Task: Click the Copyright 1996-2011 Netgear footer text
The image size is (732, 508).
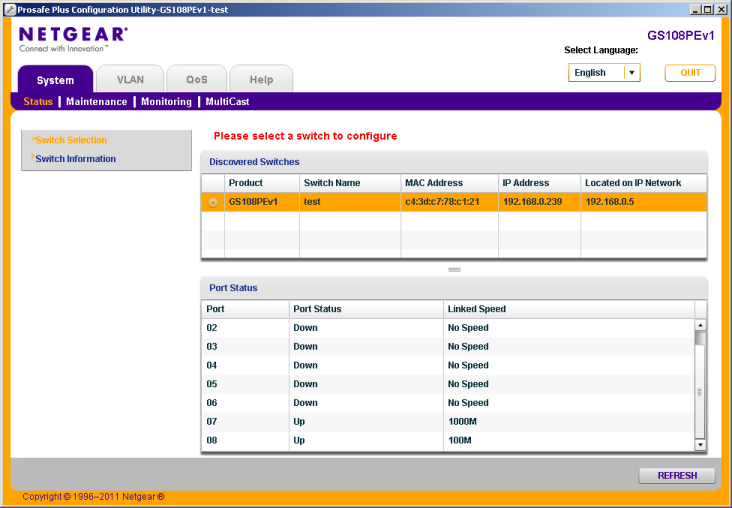Action: (93, 497)
